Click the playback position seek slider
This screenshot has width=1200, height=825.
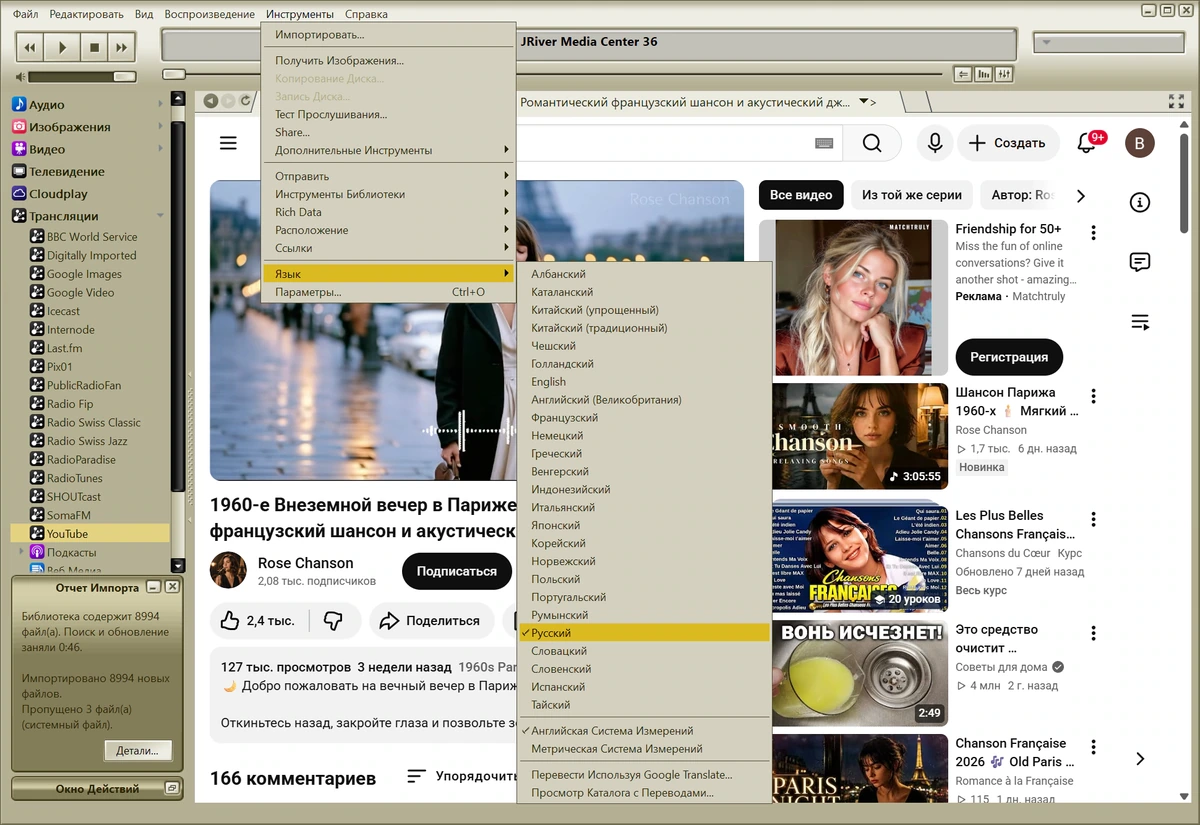click(x=552, y=74)
